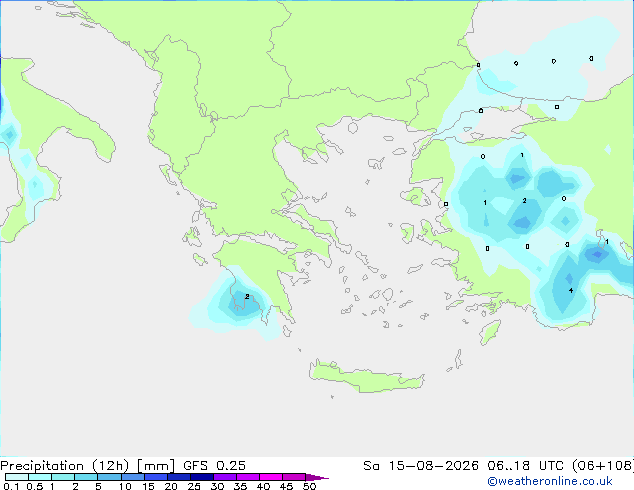
Task: Click the 0.5–1 mm legend color swatch
Action: [x=40, y=477]
